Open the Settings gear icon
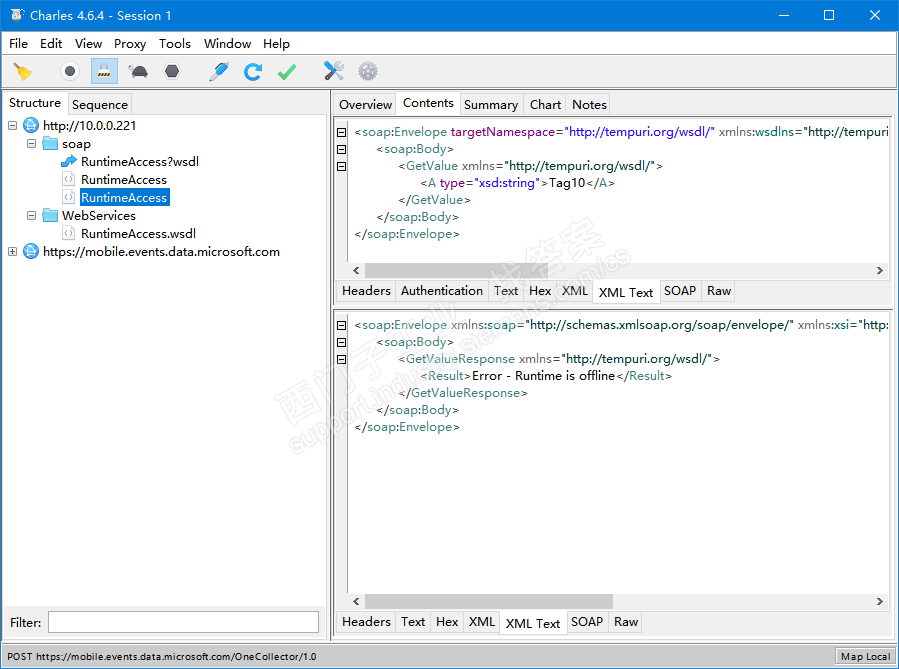This screenshot has width=899, height=669. point(368,71)
